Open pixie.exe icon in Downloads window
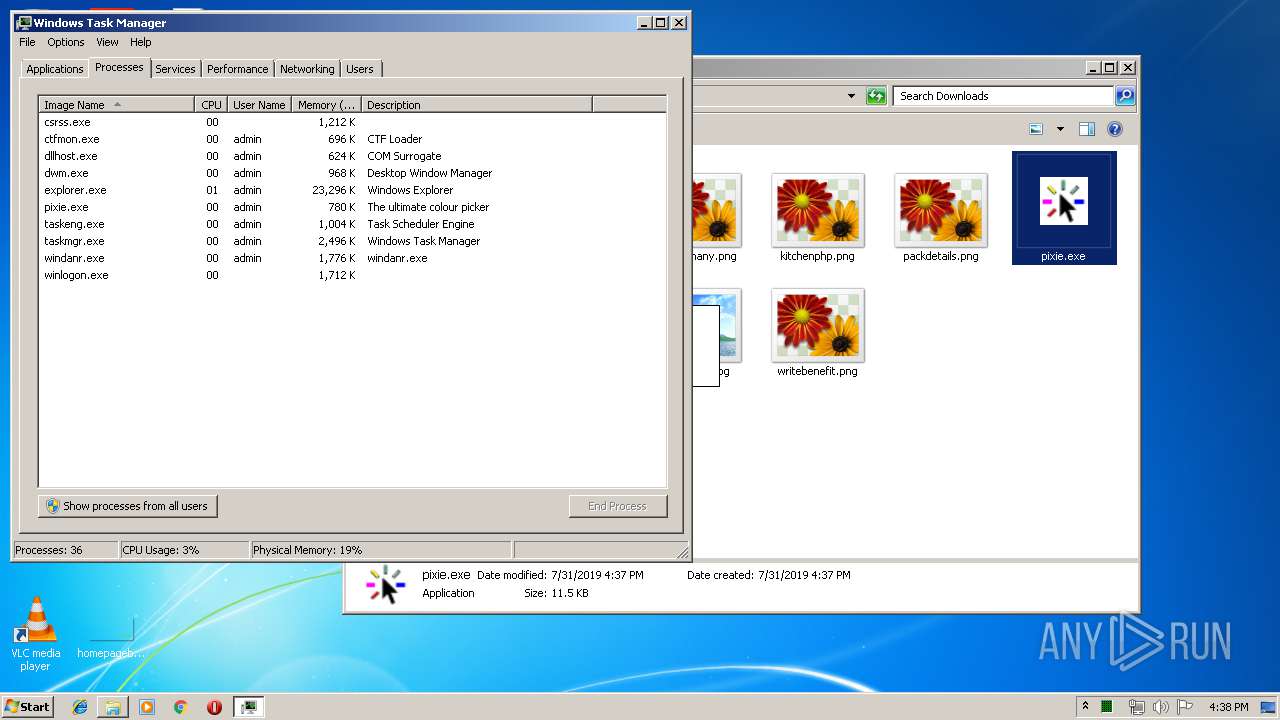The width and height of the screenshot is (1280, 720). (1063, 207)
